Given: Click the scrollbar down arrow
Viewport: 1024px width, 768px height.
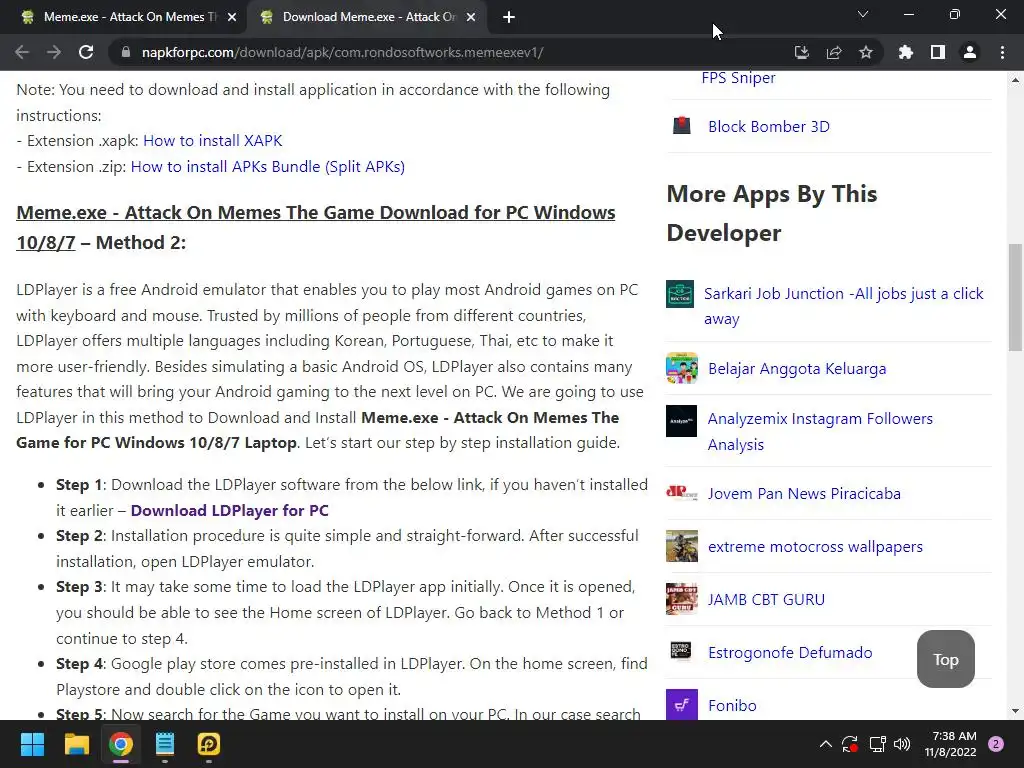Looking at the screenshot, I should (x=1015, y=711).
